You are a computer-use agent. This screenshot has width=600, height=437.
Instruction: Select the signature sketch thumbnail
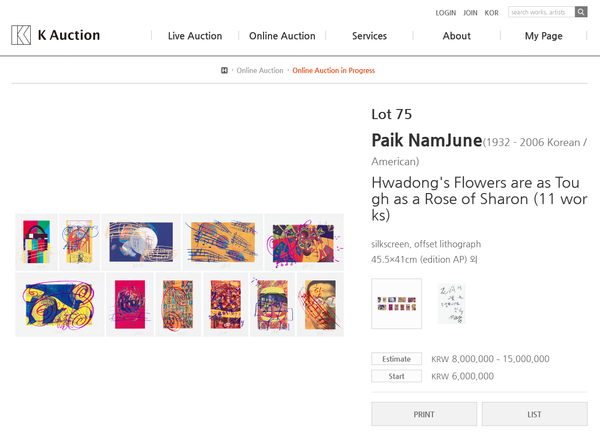click(x=451, y=303)
